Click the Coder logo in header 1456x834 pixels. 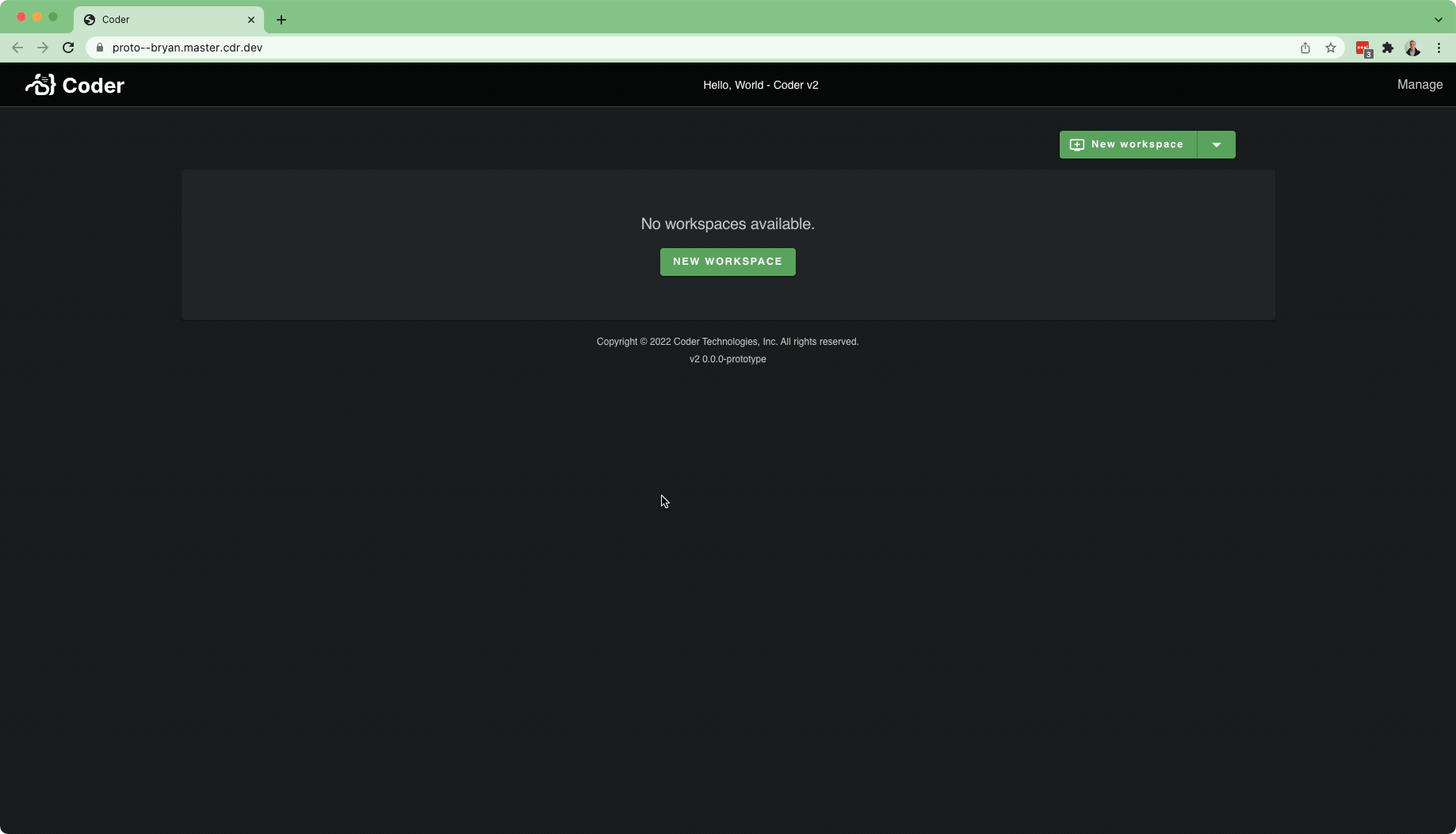[x=75, y=85]
